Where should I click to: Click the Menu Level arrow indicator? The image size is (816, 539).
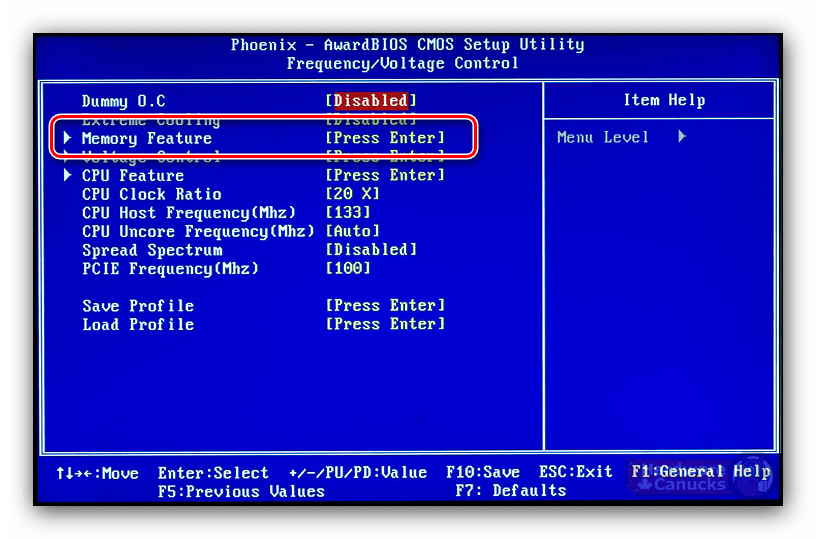click(x=682, y=137)
